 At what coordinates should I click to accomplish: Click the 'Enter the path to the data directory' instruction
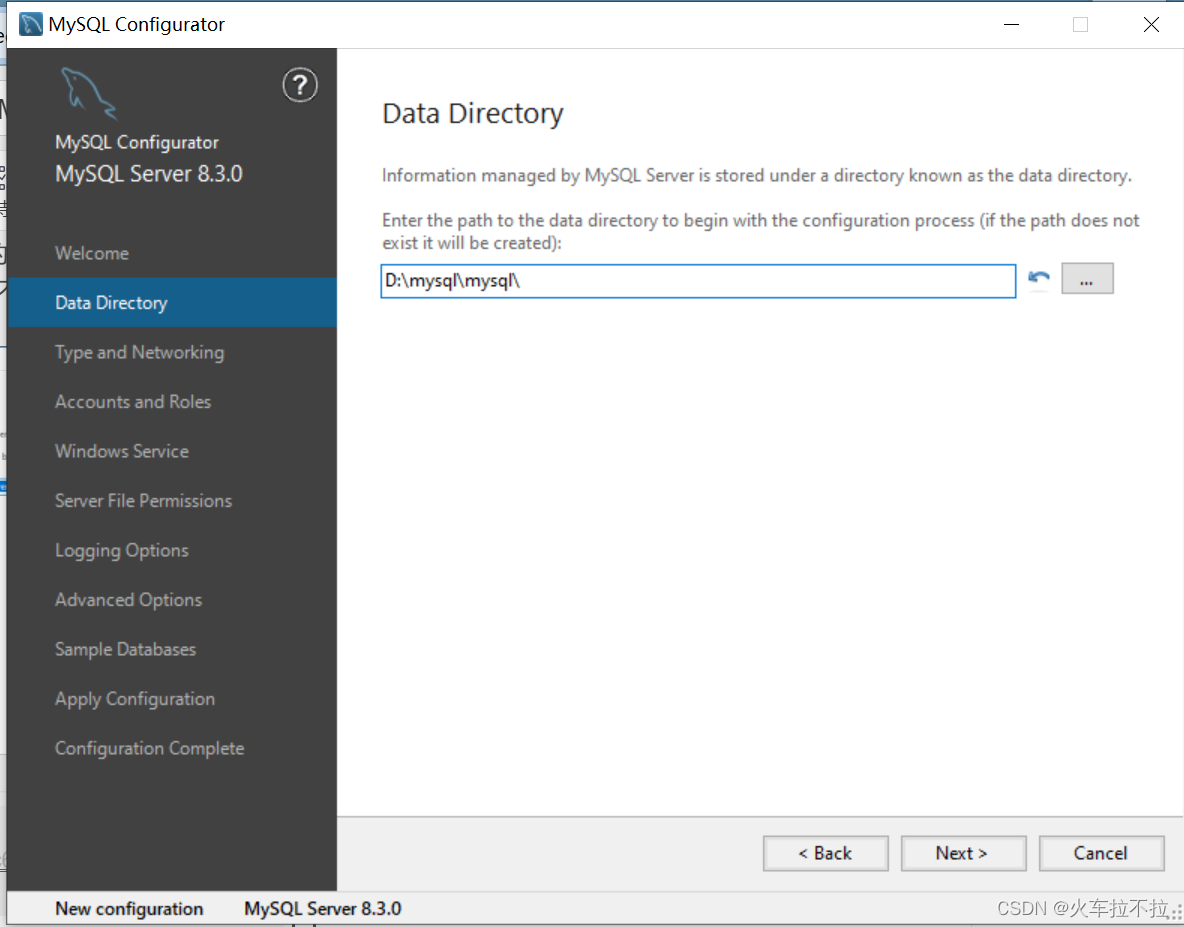coord(760,232)
